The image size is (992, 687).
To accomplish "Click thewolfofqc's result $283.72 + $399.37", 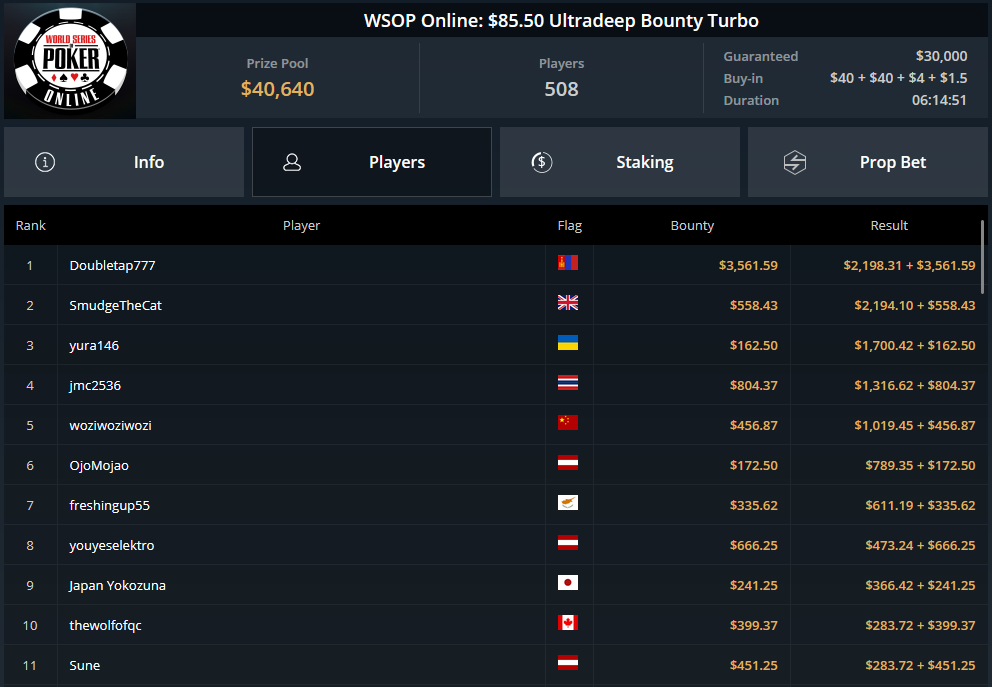I will pyautogui.click(x=921, y=626).
